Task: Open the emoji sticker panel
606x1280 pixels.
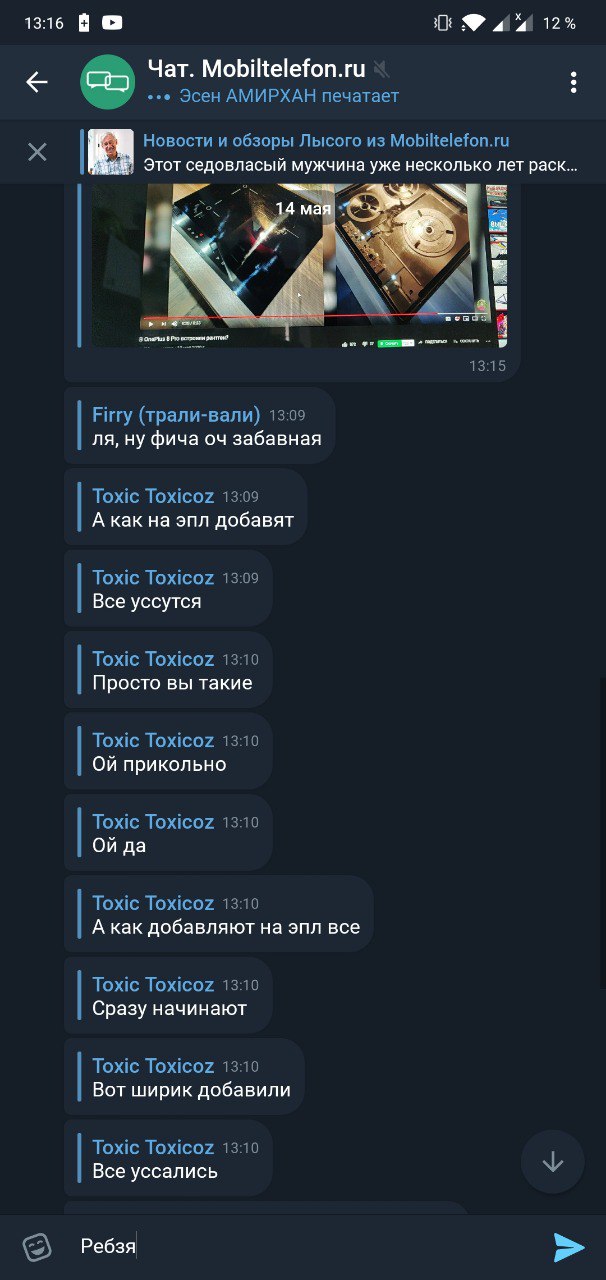Action: click(x=37, y=1246)
